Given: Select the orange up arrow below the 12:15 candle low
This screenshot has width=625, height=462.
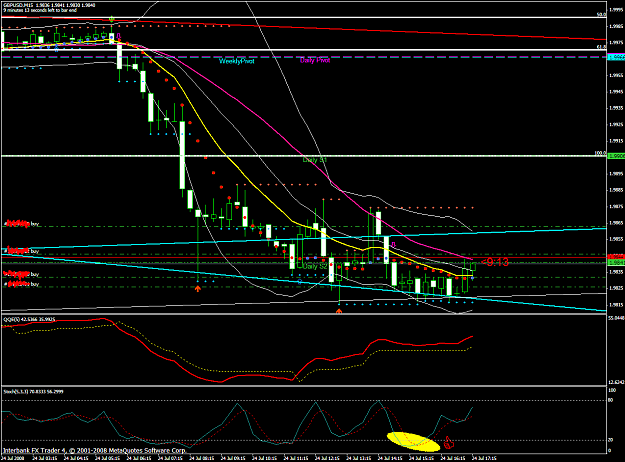Looking at the screenshot, I should click(x=339, y=311).
